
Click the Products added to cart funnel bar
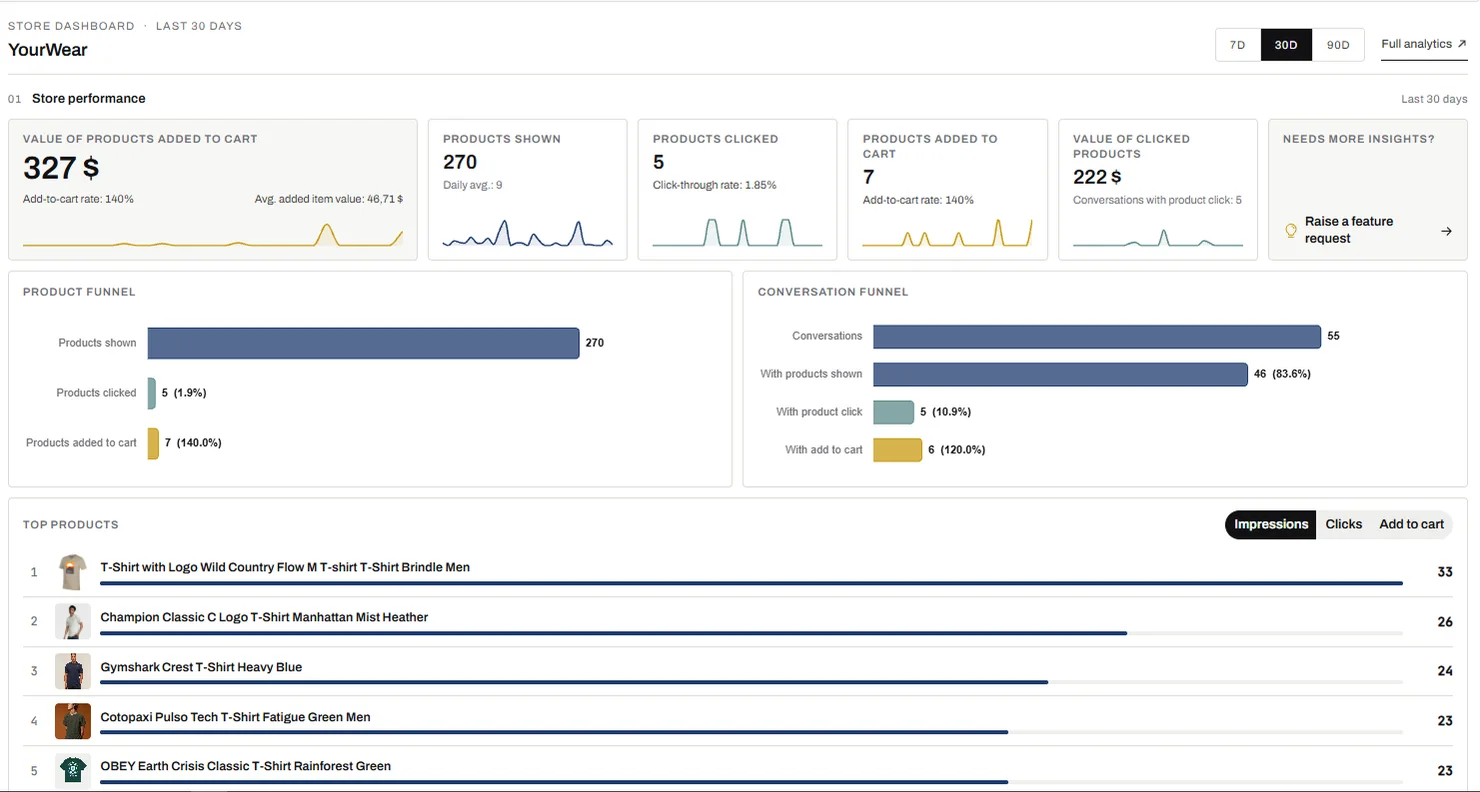(153, 443)
